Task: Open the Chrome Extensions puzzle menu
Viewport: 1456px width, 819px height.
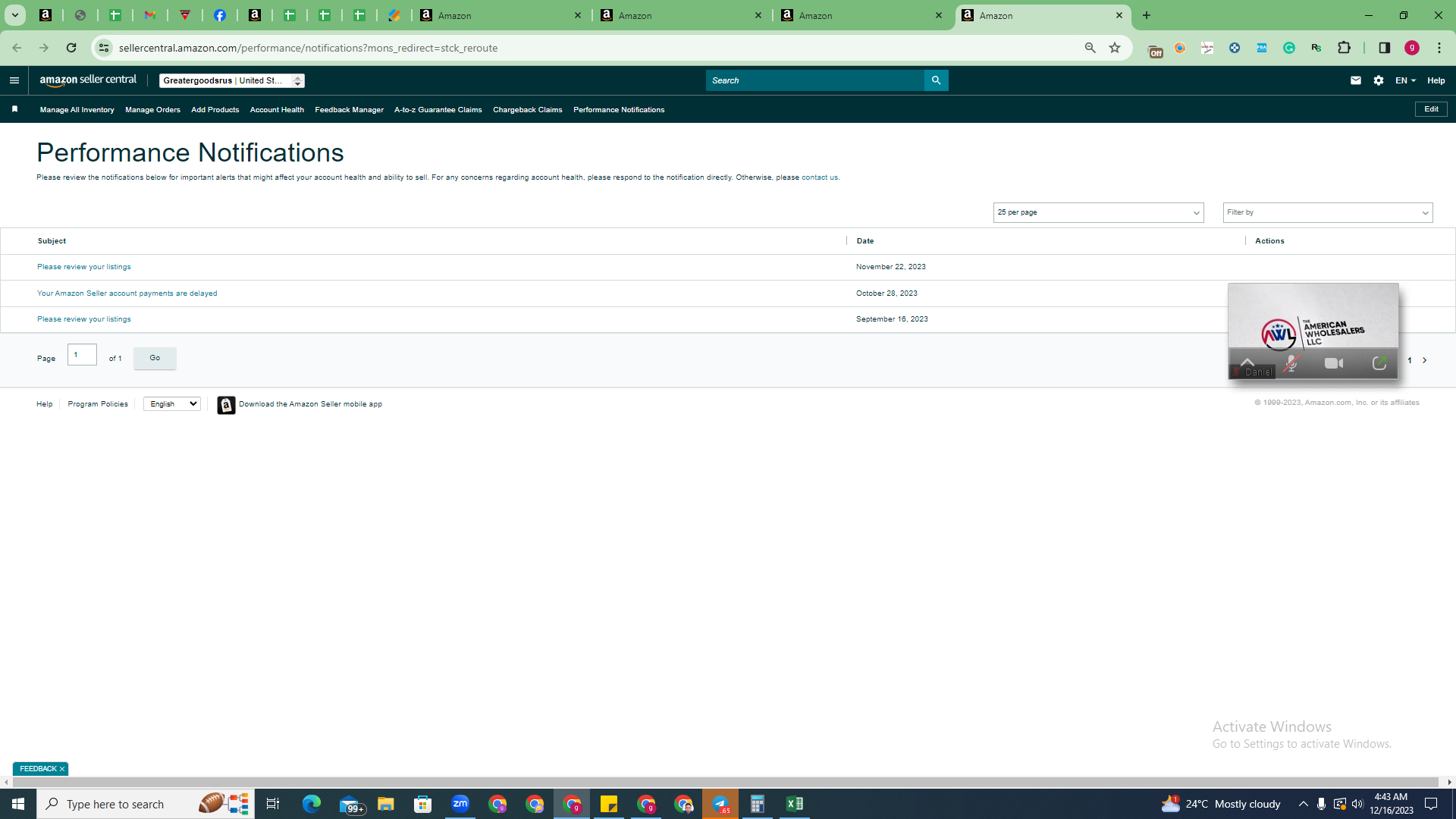Action: tap(1345, 48)
